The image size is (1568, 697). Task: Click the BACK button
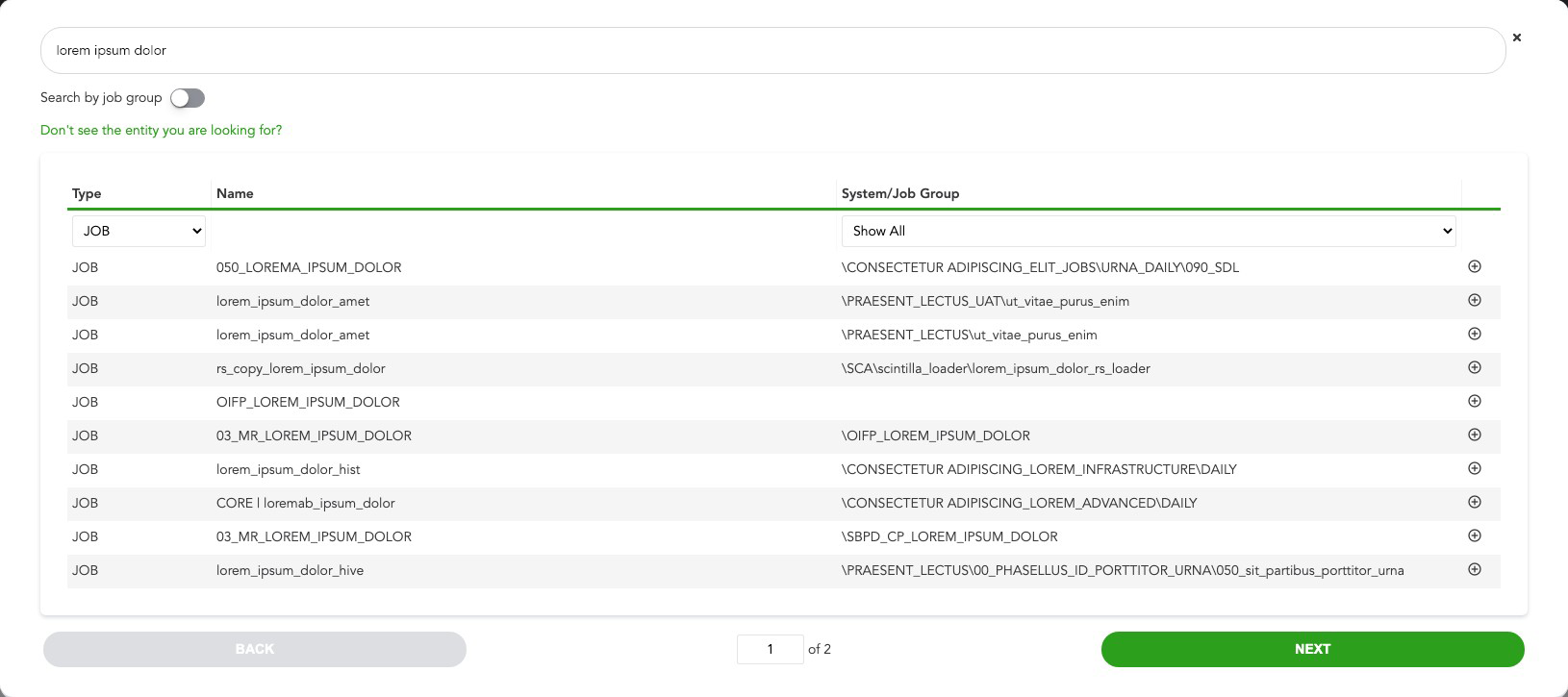click(x=255, y=649)
